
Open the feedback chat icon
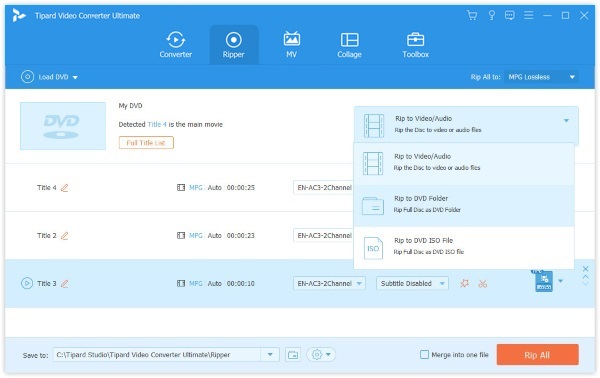[x=510, y=15]
